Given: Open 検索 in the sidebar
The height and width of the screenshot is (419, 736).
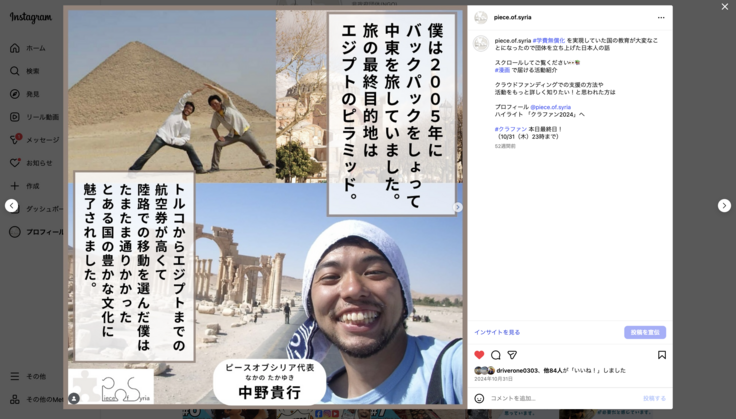Looking at the screenshot, I should (31, 71).
